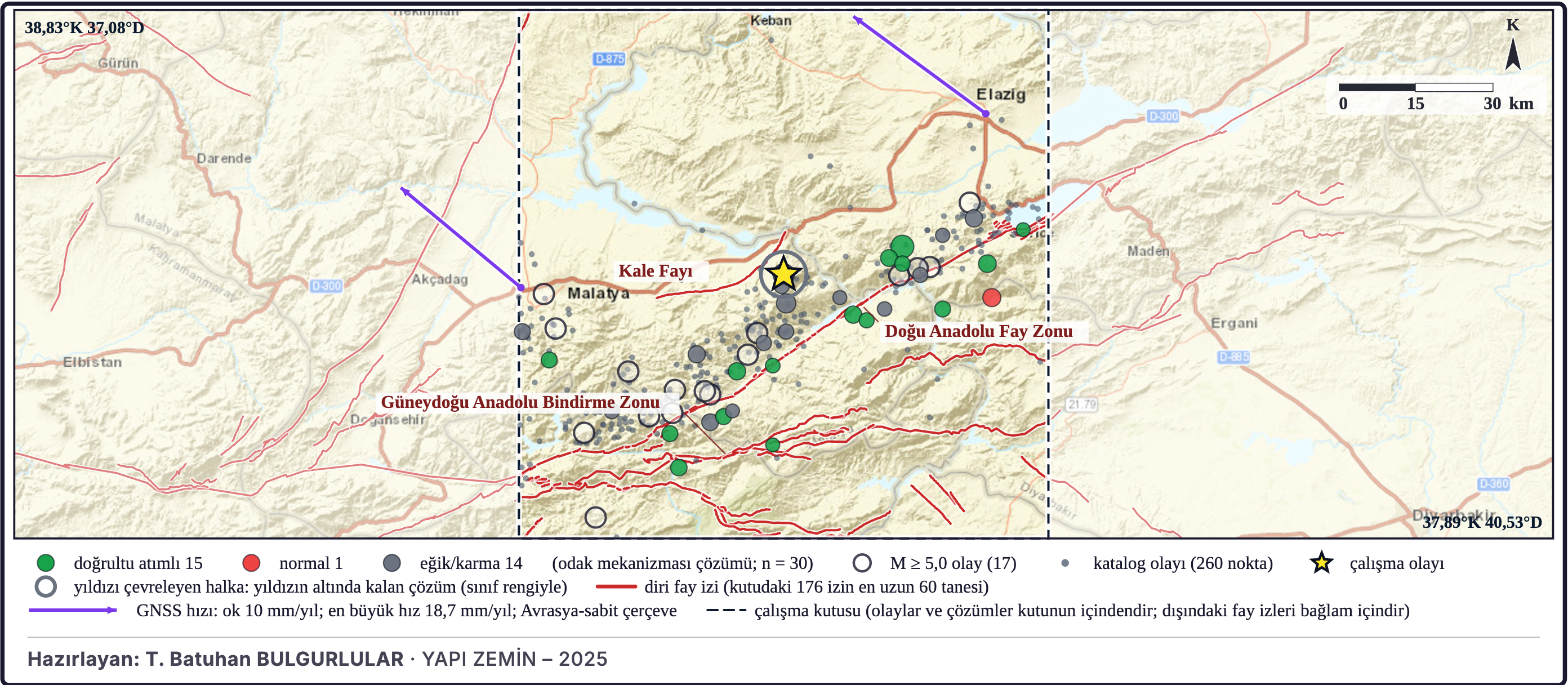
Task: Click the red normal legend circle
Action: (x=251, y=563)
